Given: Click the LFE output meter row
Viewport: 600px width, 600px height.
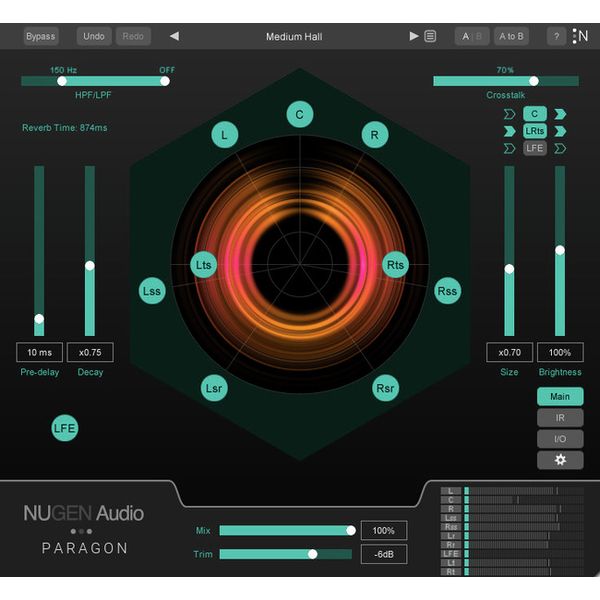Looking at the screenshot, I should pyautogui.click(x=512, y=554).
